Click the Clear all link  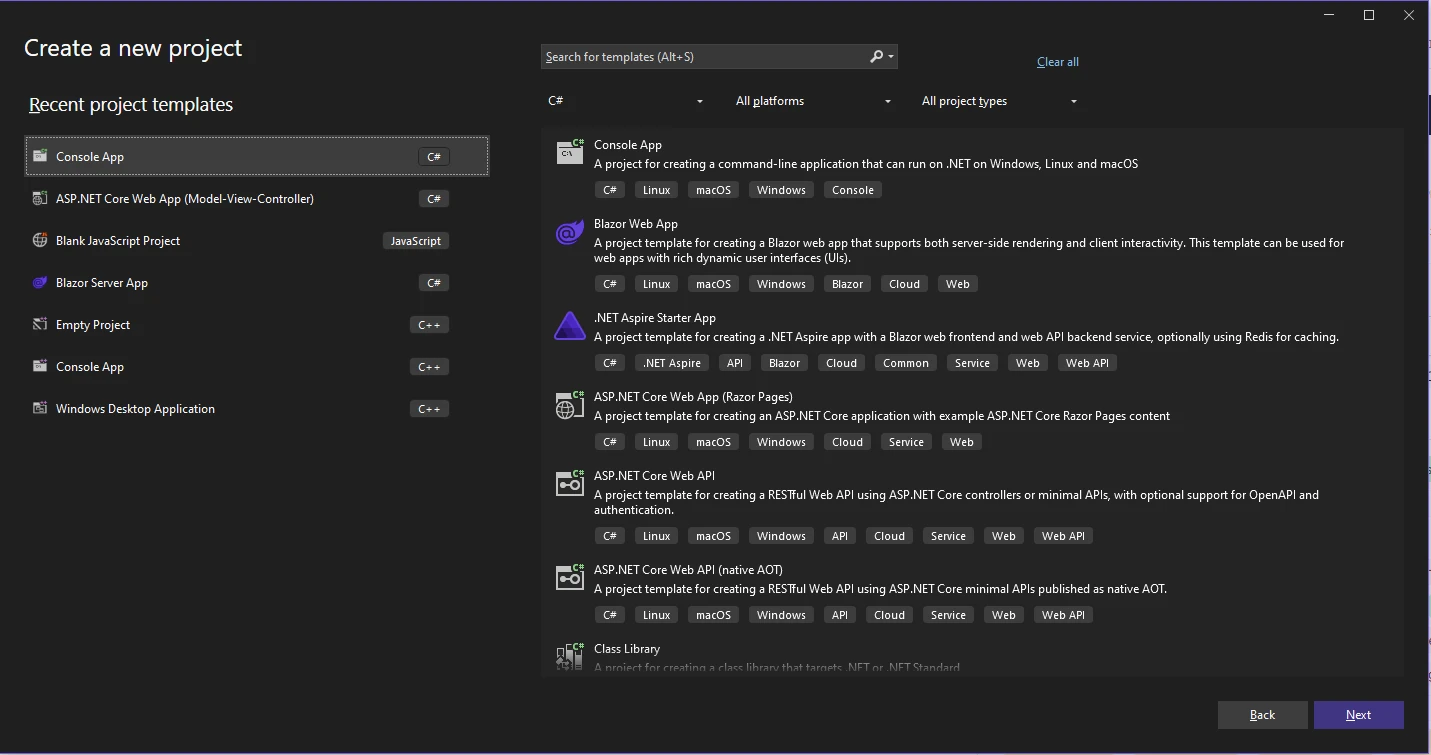[1057, 62]
